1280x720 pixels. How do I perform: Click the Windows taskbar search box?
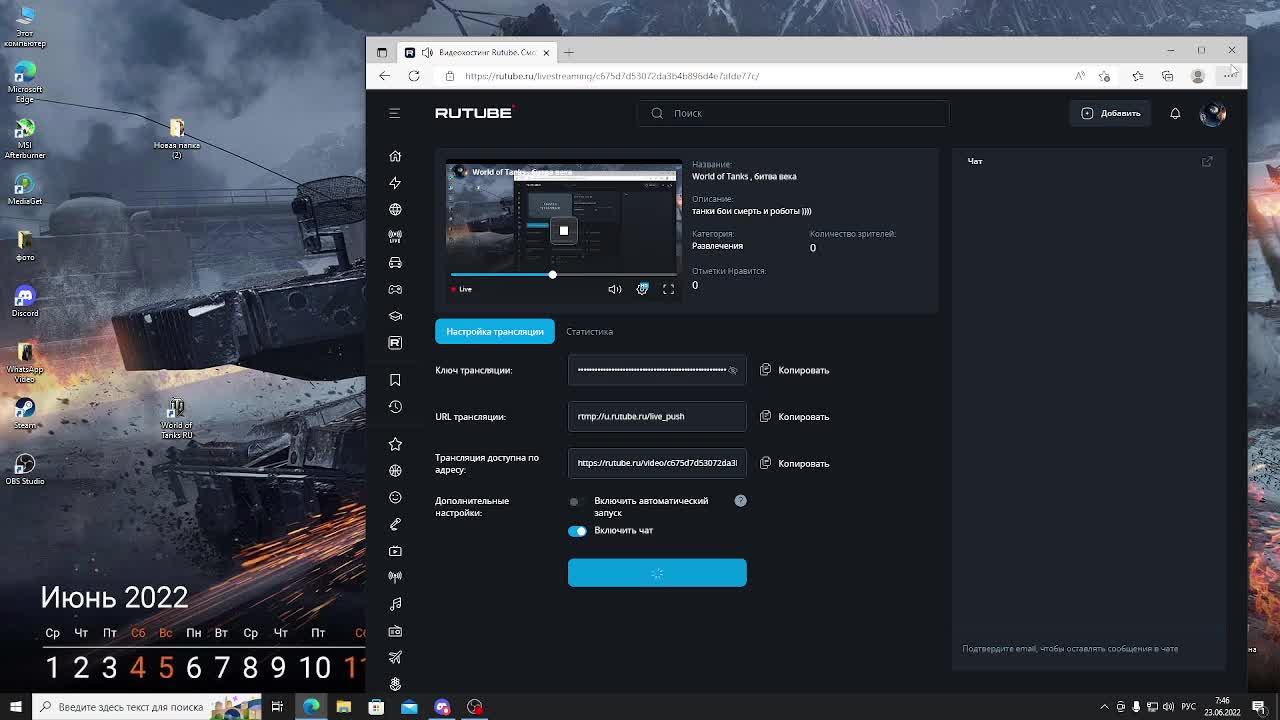[147, 707]
